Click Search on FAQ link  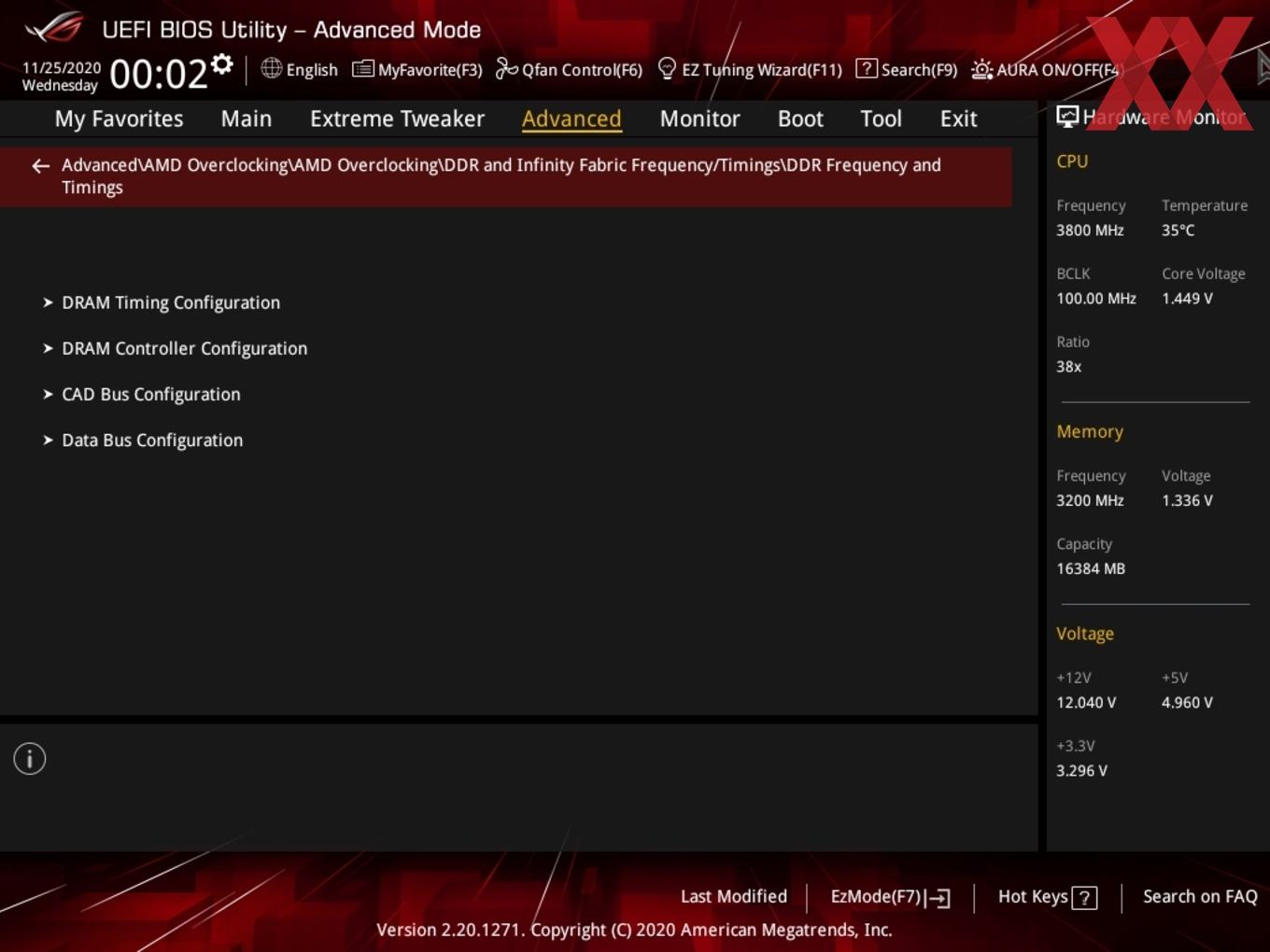pos(1200,896)
